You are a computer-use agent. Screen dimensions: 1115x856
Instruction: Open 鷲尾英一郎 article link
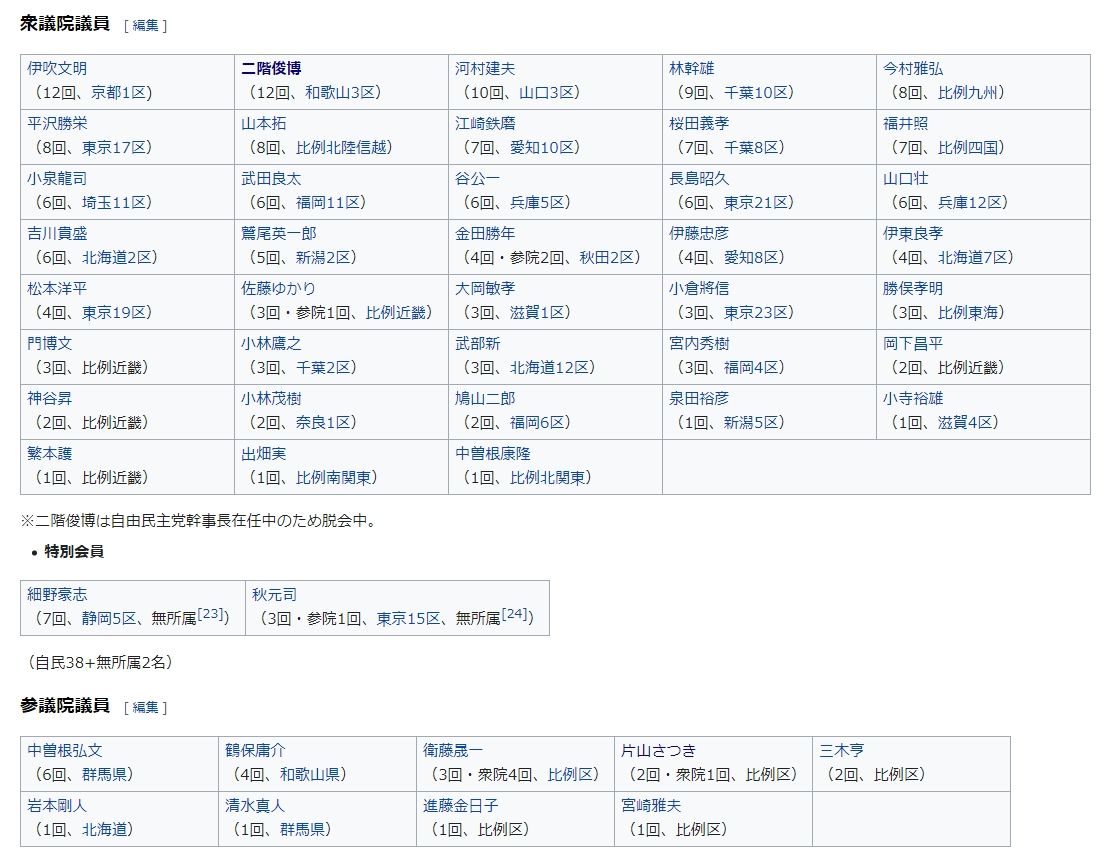(279, 233)
